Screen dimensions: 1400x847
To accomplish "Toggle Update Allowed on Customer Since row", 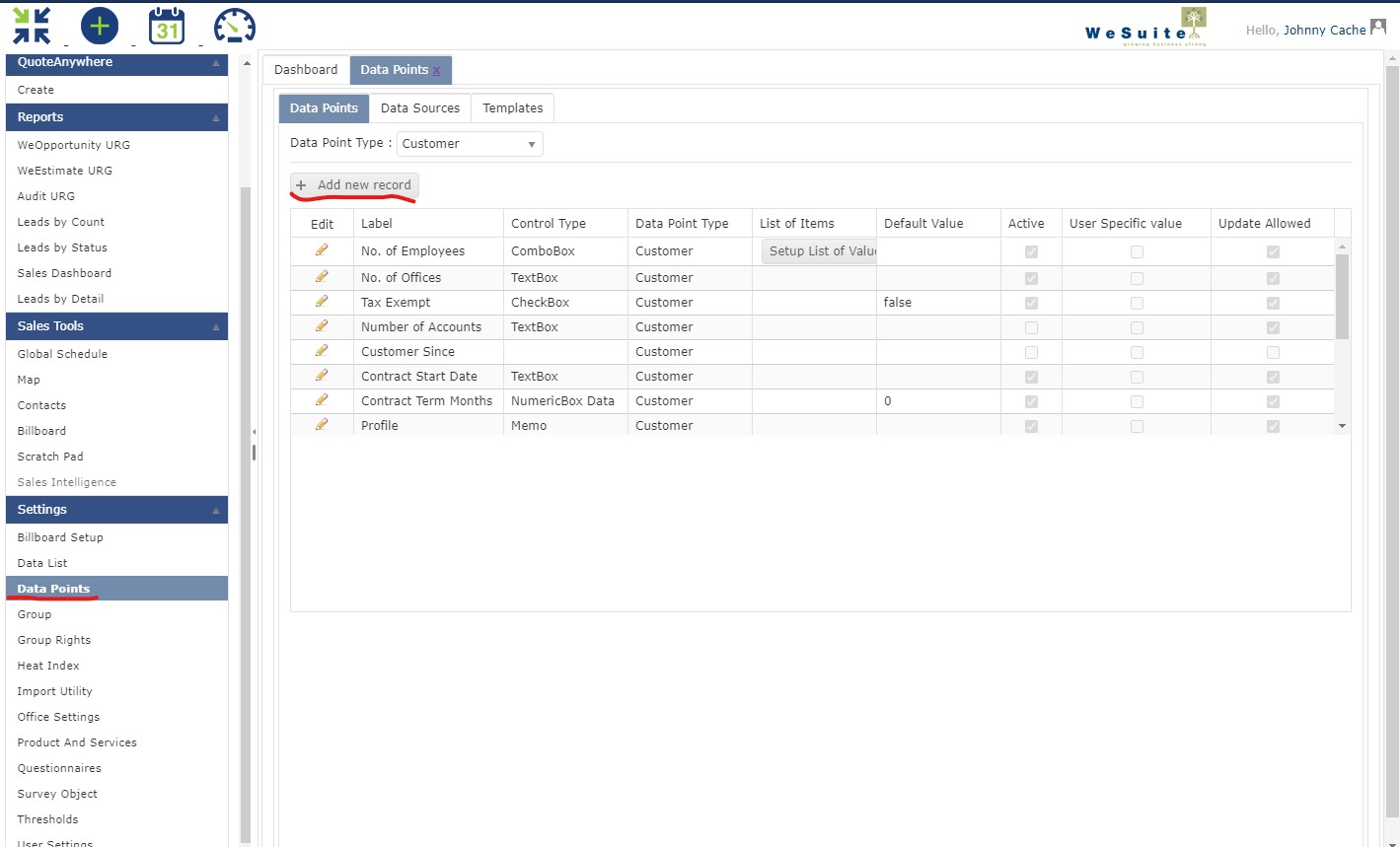I will pos(1272,351).
